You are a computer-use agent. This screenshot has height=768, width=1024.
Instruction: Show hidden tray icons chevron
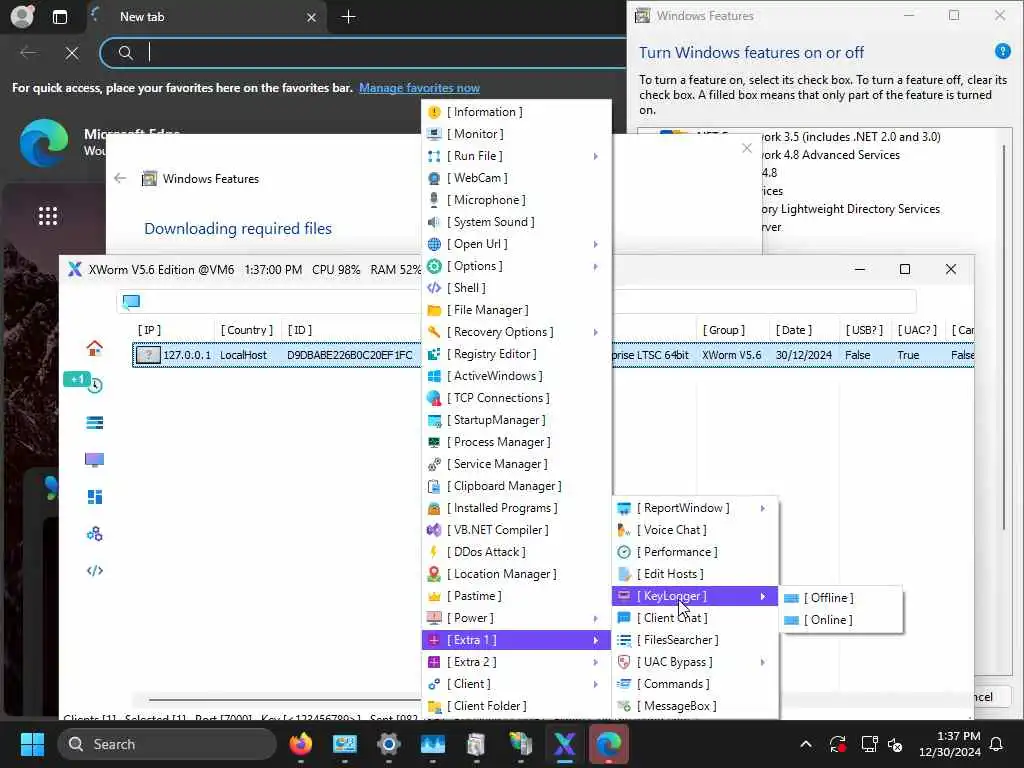click(806, 744)
